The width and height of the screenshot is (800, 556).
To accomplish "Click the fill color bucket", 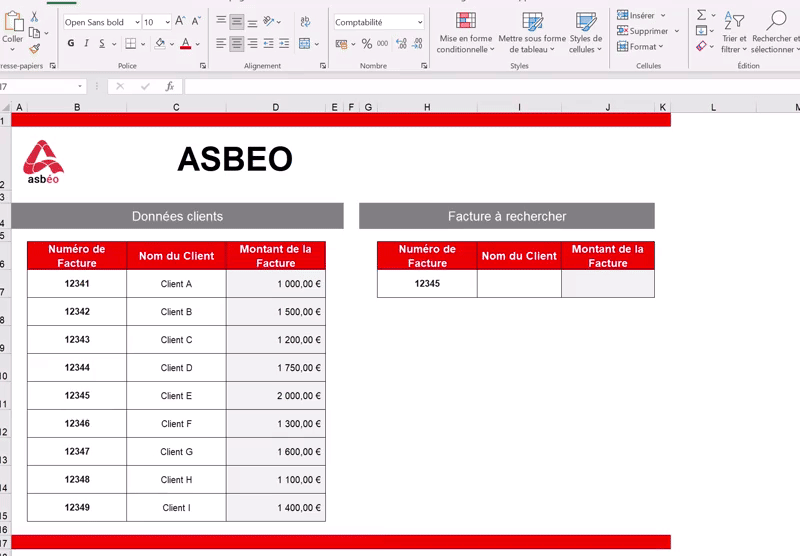I will (x=160, y=43).
